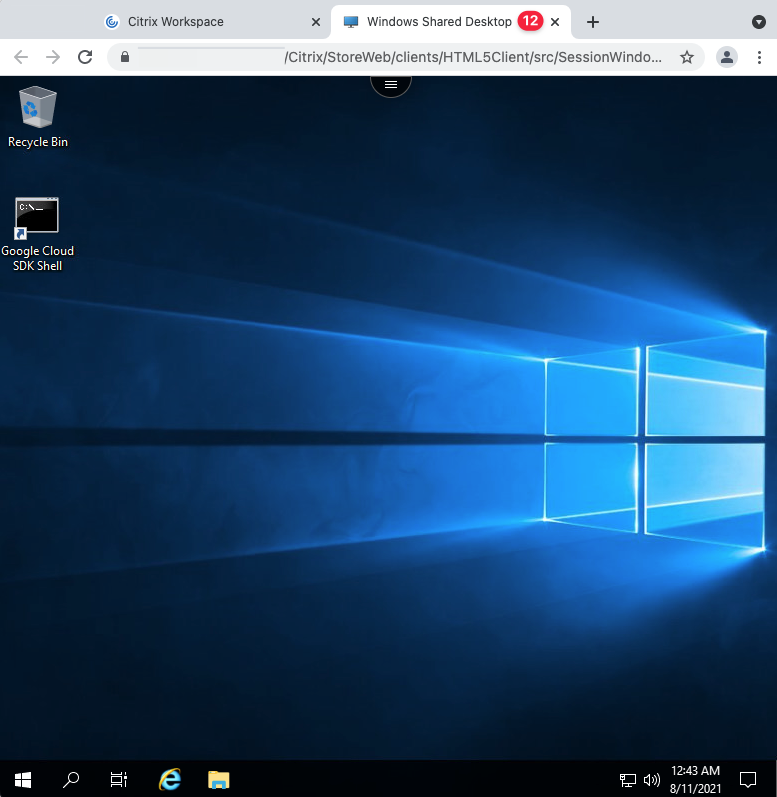The image size is (777, 797).
Task: Click the taskbar search magnifier icon
Action: click(71, 779)
